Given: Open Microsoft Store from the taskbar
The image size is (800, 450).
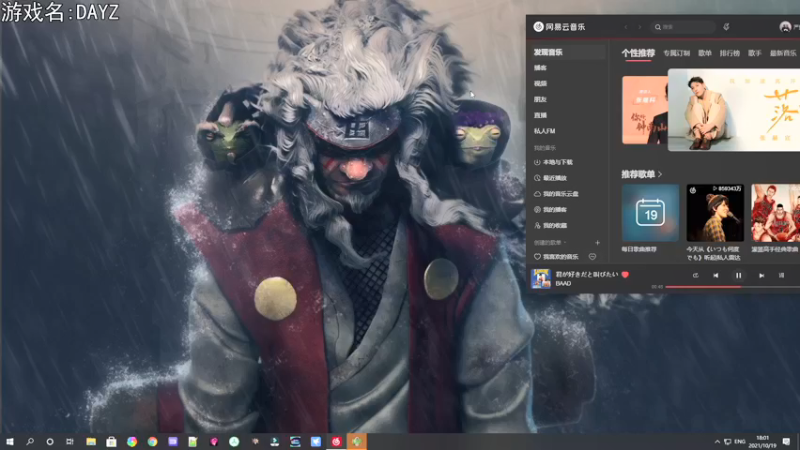Looking at the screenshot, I should tap(111, 442).
